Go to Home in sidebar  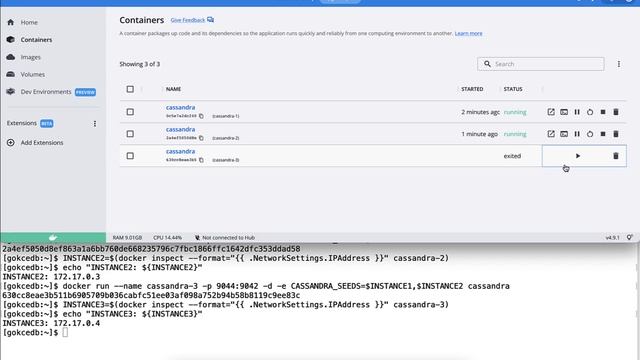click(29, 22)
